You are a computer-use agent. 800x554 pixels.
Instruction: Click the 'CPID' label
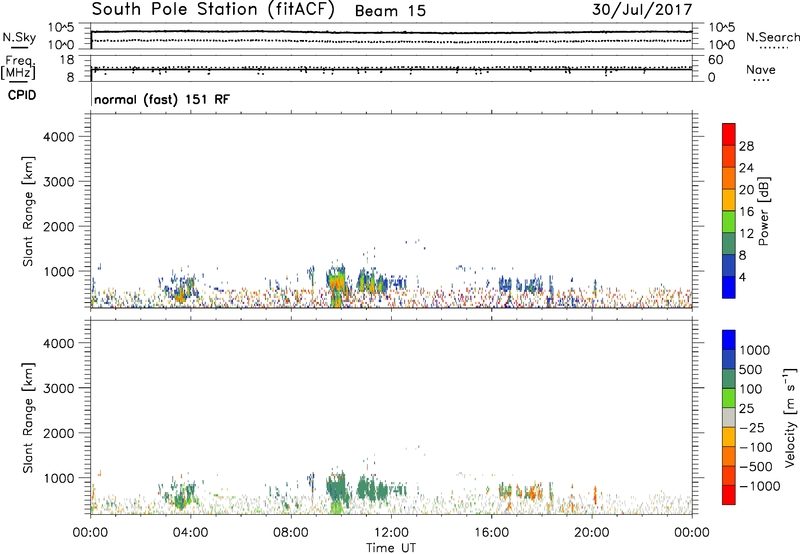pos(22,95)
